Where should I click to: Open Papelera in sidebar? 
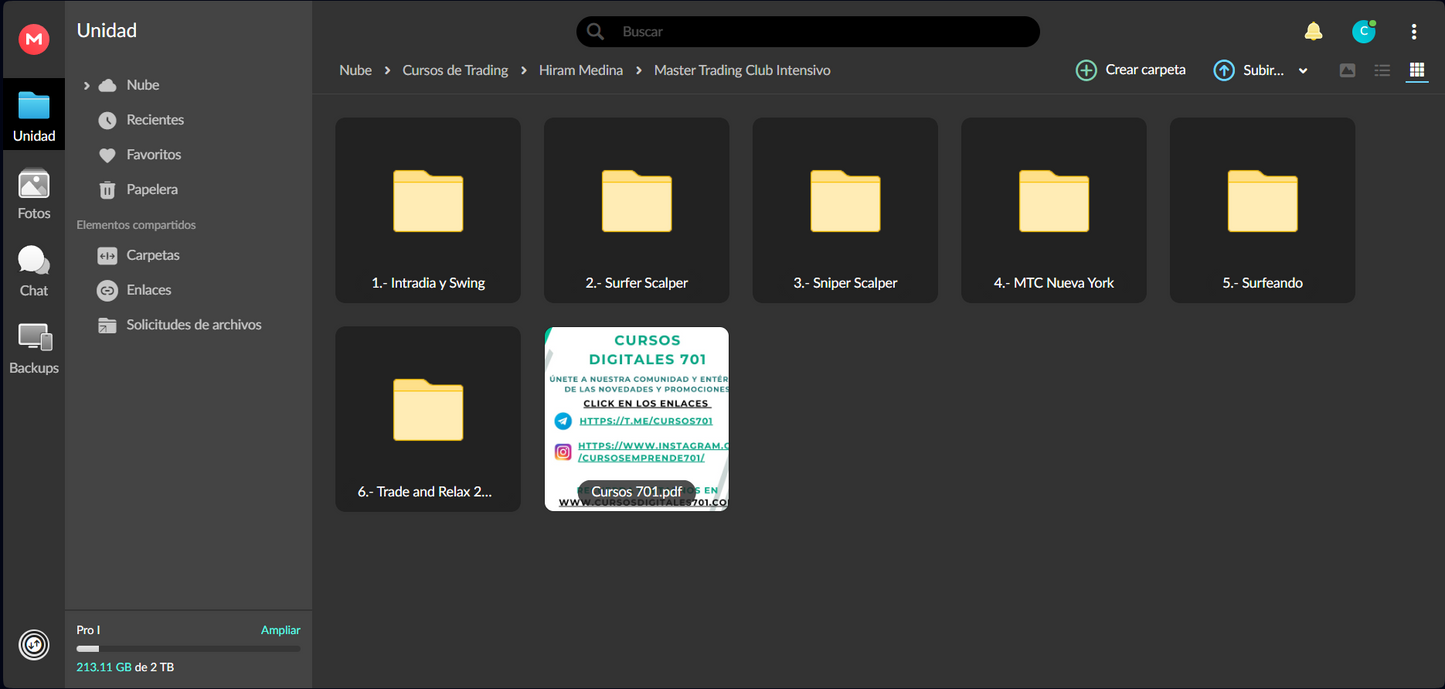tap(152, 190)
